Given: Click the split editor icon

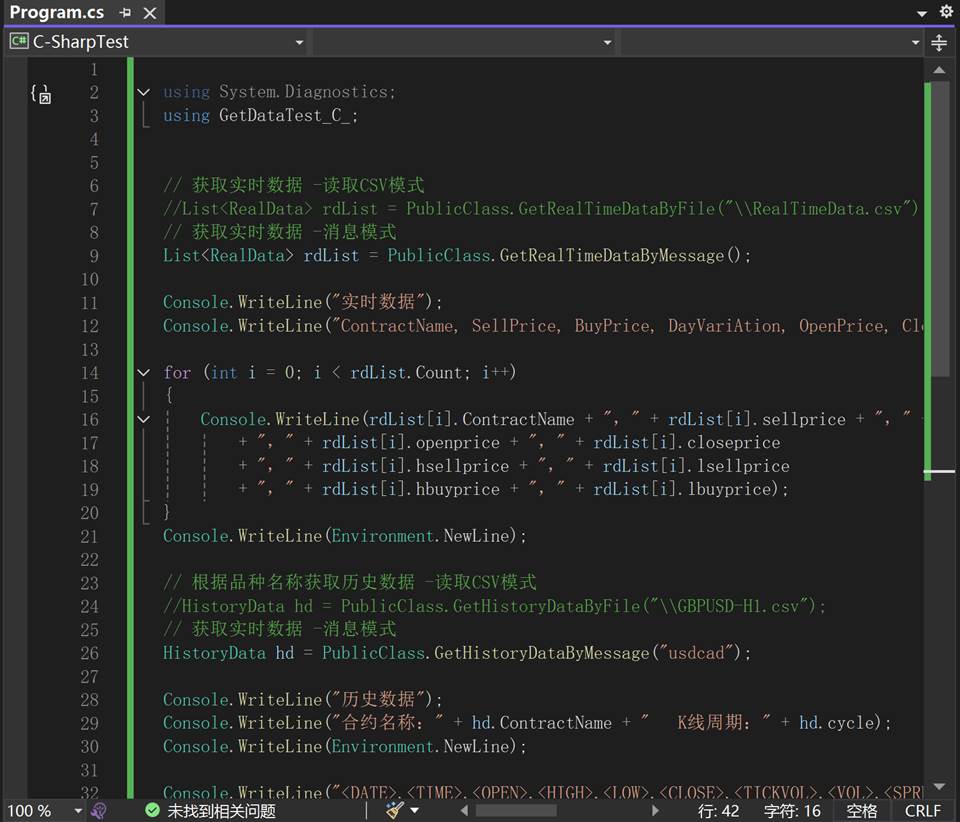Looking at the screenshot, I should 939,42.
